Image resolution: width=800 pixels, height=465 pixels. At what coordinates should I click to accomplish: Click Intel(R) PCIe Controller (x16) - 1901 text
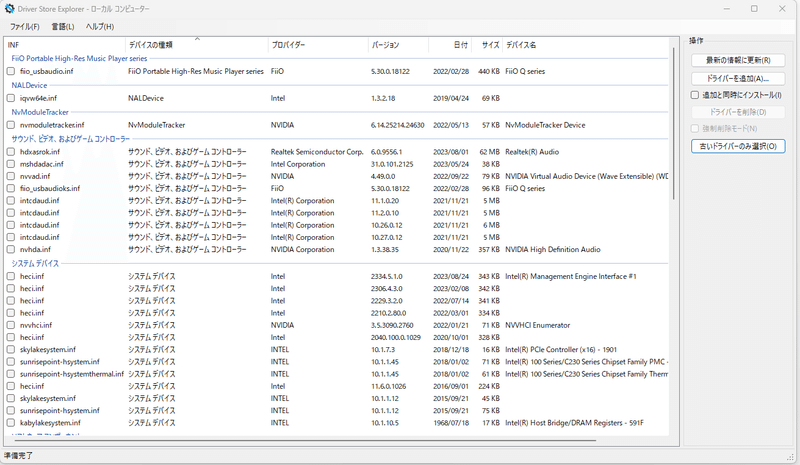561,350
